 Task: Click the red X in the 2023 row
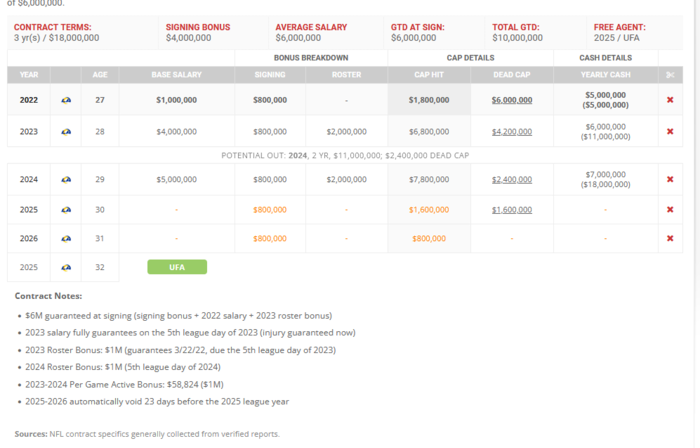click(x=670, y=131)
